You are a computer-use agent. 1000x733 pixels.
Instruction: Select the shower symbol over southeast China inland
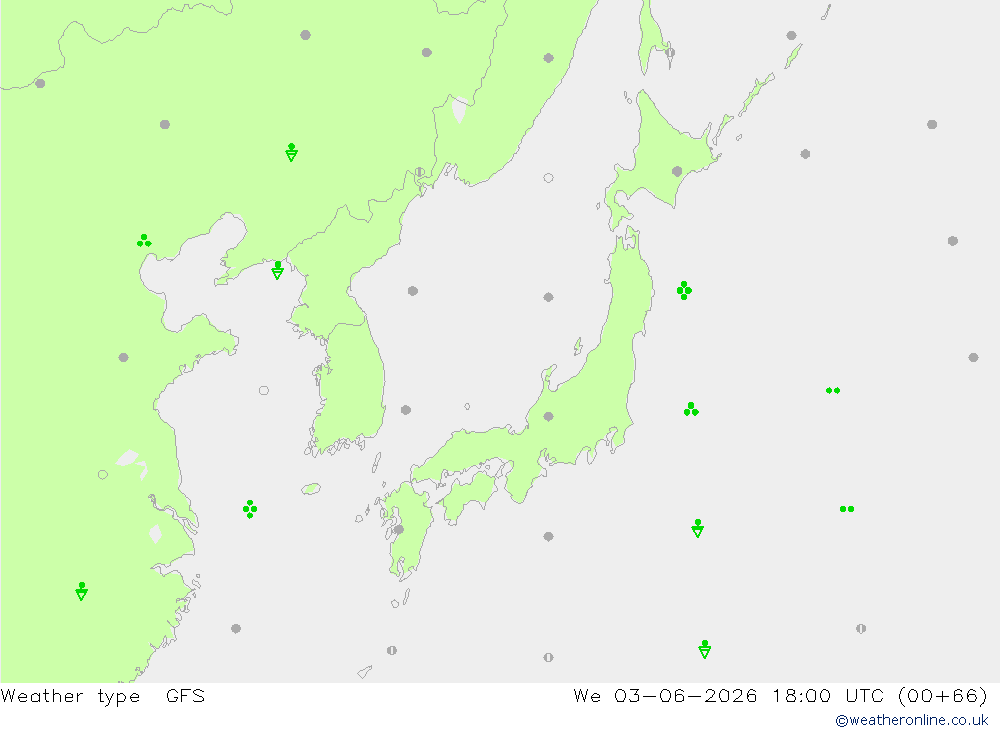click(x=82, y=591)
